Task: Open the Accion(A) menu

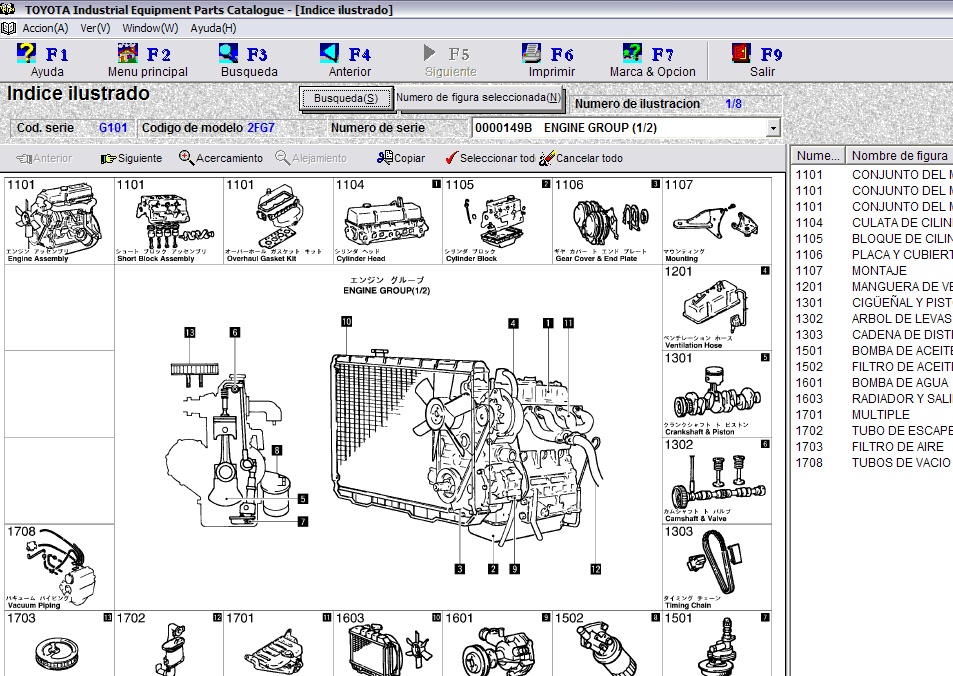Action: pos(45,28)
